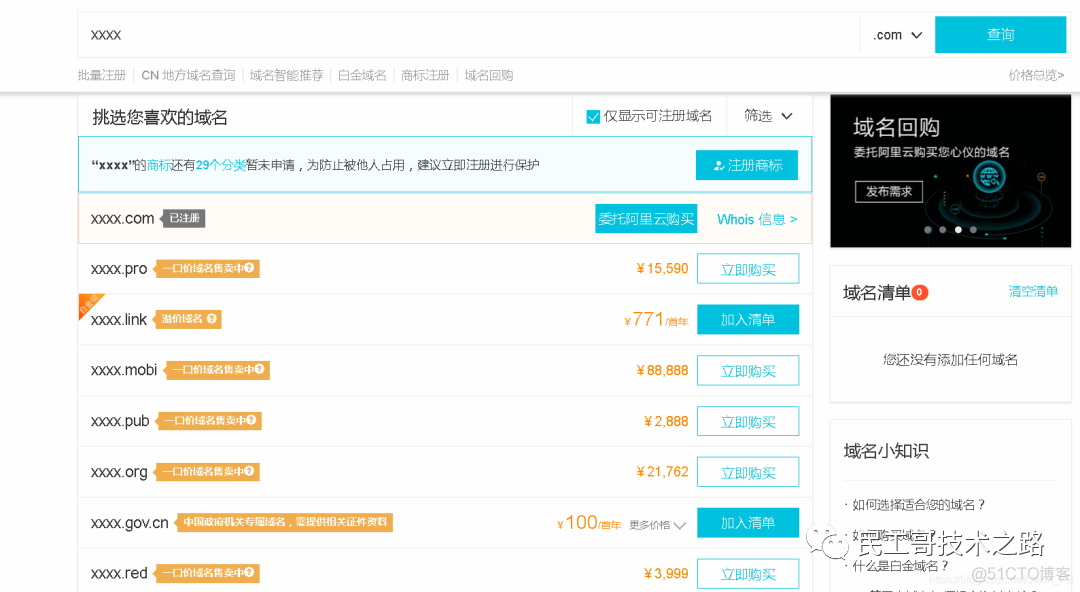
Task: Uncheck the 仅显示可注册域名 checkbox
Action: coord(593,116)
